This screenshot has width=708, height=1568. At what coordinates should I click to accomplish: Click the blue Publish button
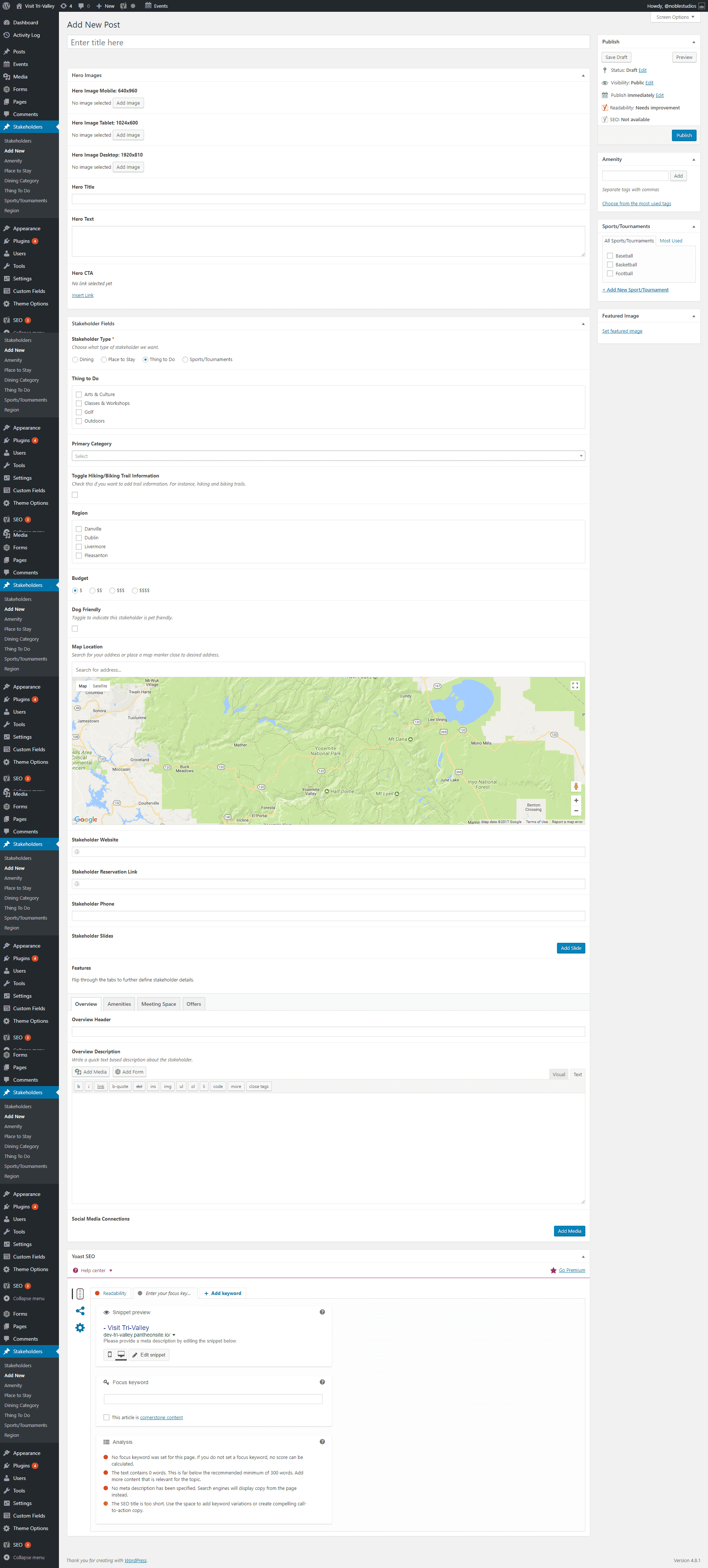point(684,135)
